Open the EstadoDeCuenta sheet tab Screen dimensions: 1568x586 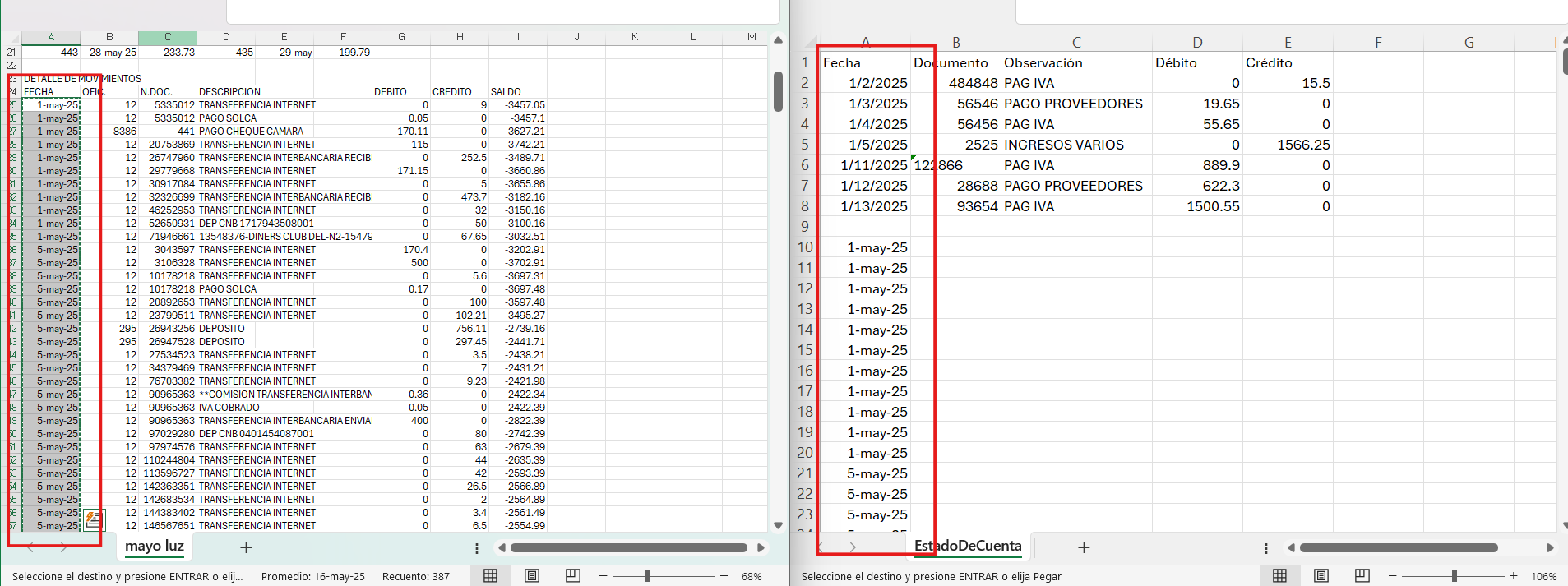pyautogui.click(x=968, y=547)
